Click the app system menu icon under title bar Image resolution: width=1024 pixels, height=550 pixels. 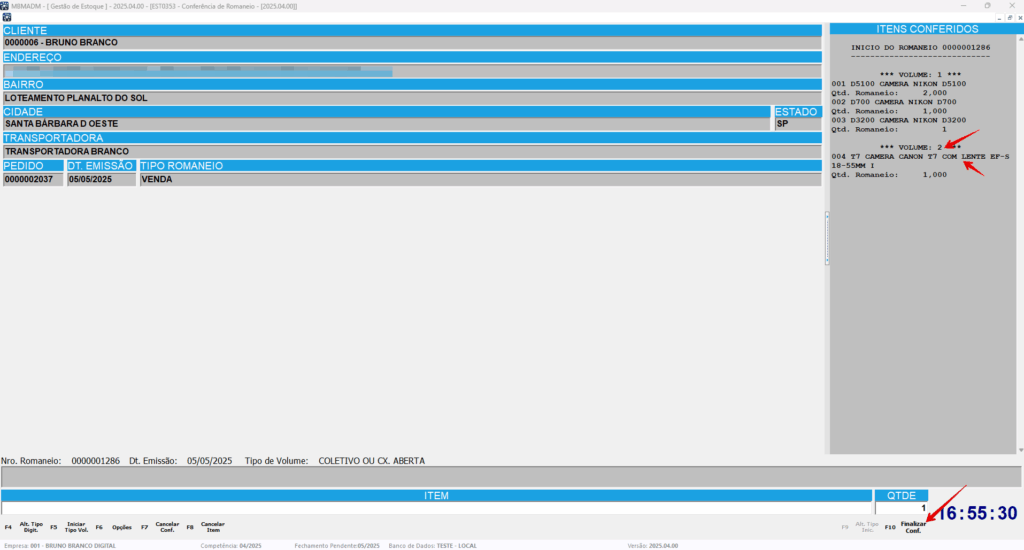pyautogui.click(x=7, y=18)
